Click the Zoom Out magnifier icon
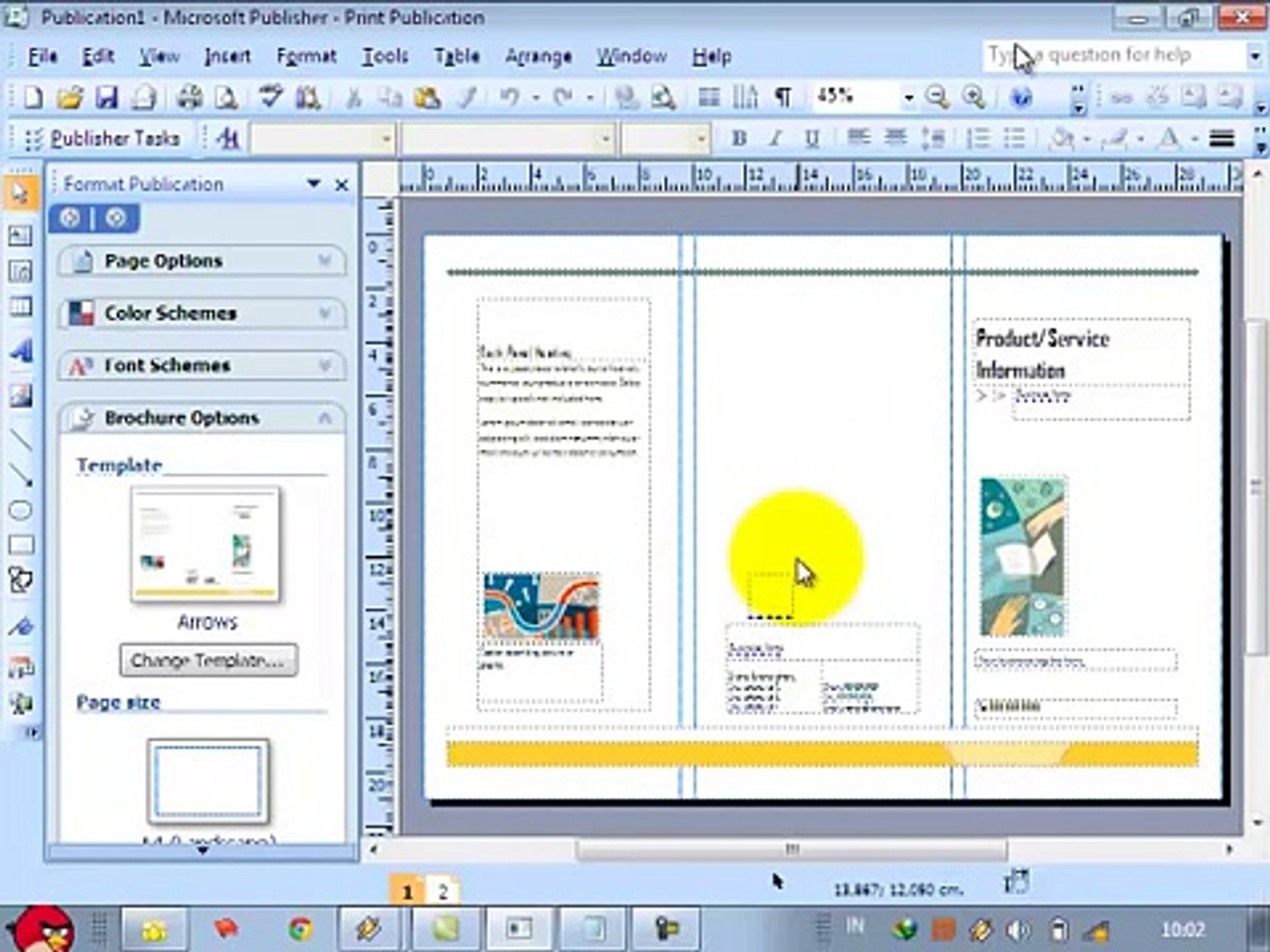Viewport: 1270px width, 952px height. (937, 97)
